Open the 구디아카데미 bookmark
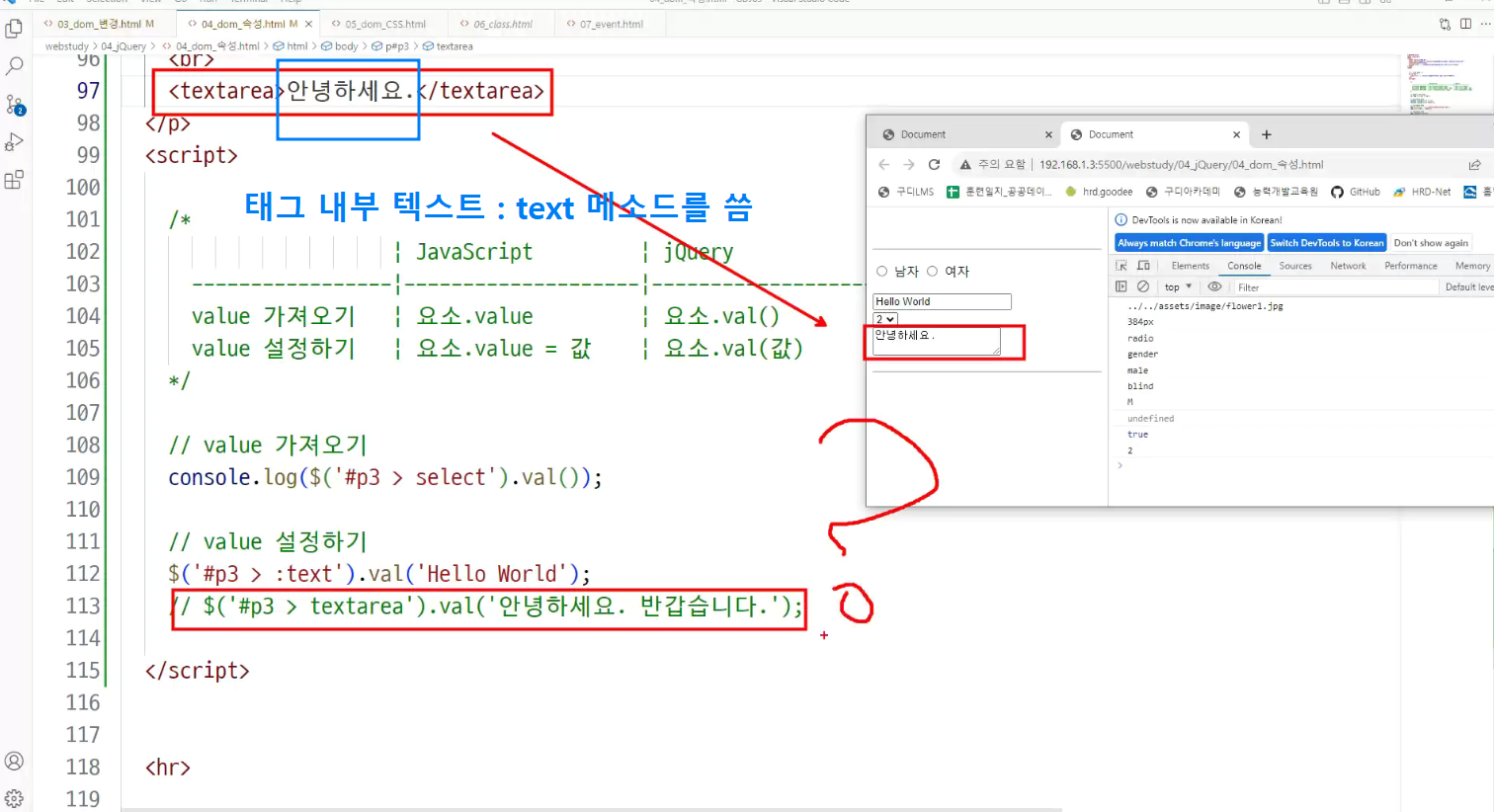 (1183, 192)
